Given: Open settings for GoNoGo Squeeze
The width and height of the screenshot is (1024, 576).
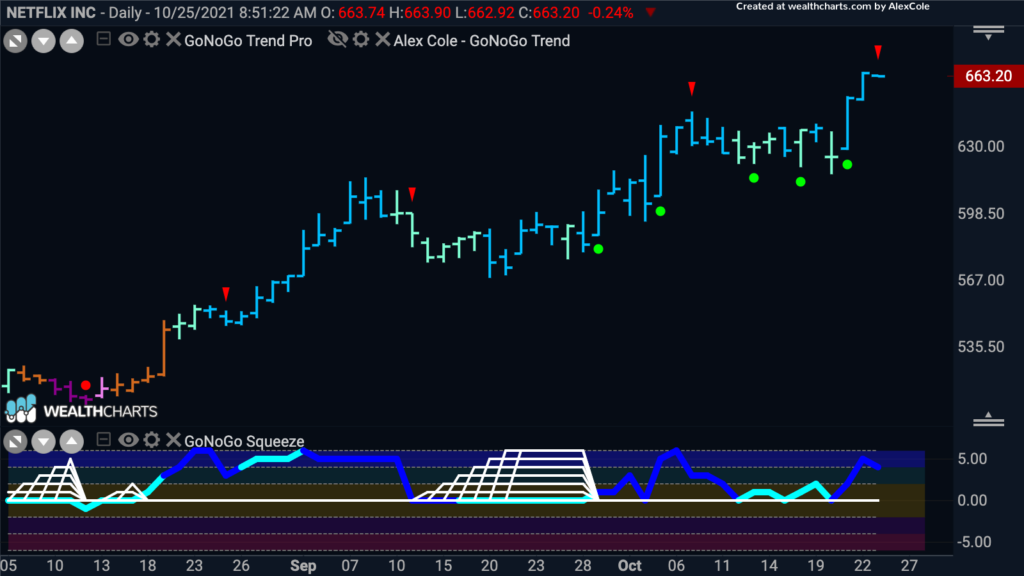Looking at the screenshot, I should click(x=152, y=440).
